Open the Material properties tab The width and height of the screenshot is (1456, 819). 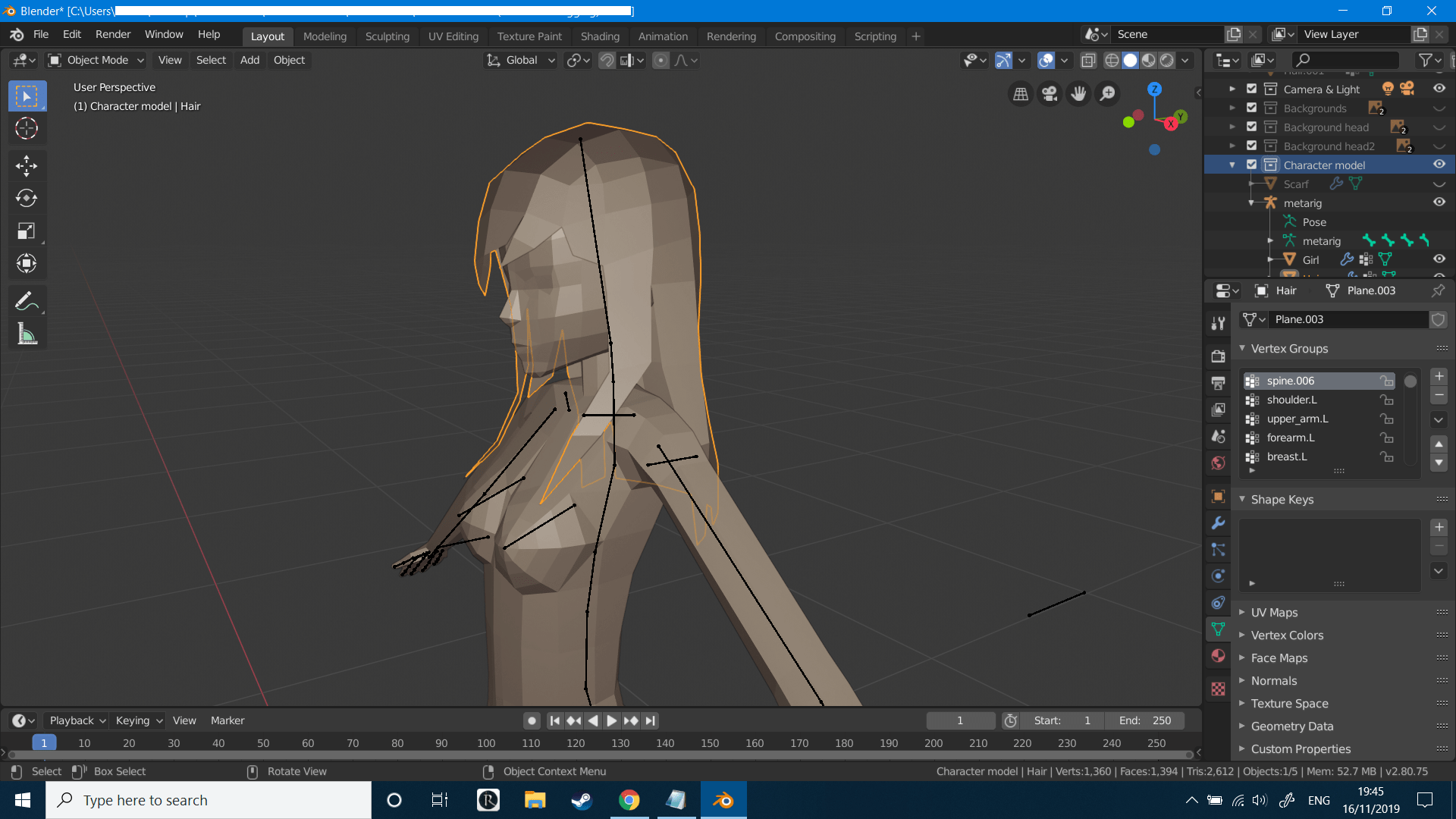[x=1218, y=656]
